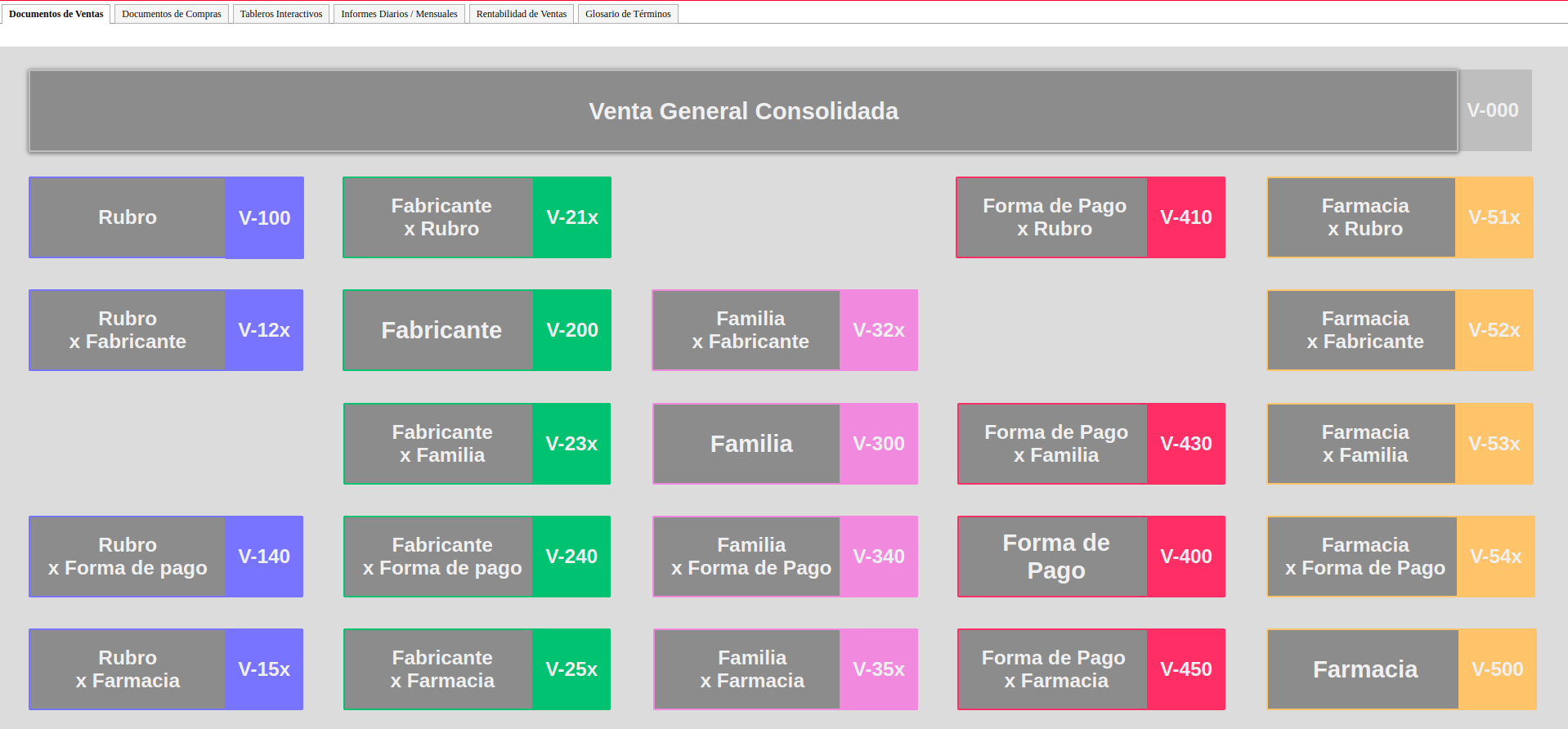
Task: Switch to Tableros Interactivos tab
Action: [x=281, y=14]
